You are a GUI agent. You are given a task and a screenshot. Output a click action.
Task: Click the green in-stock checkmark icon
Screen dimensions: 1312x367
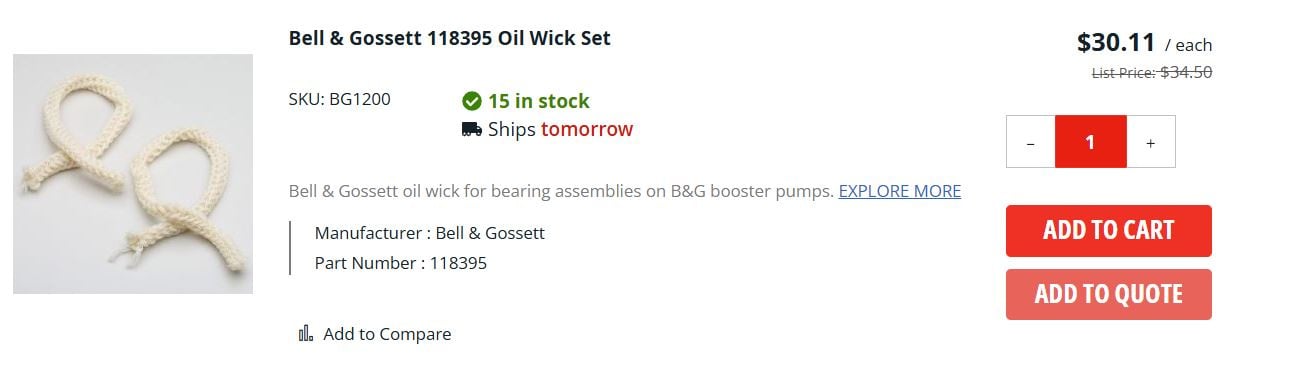(x=472, y=101)
